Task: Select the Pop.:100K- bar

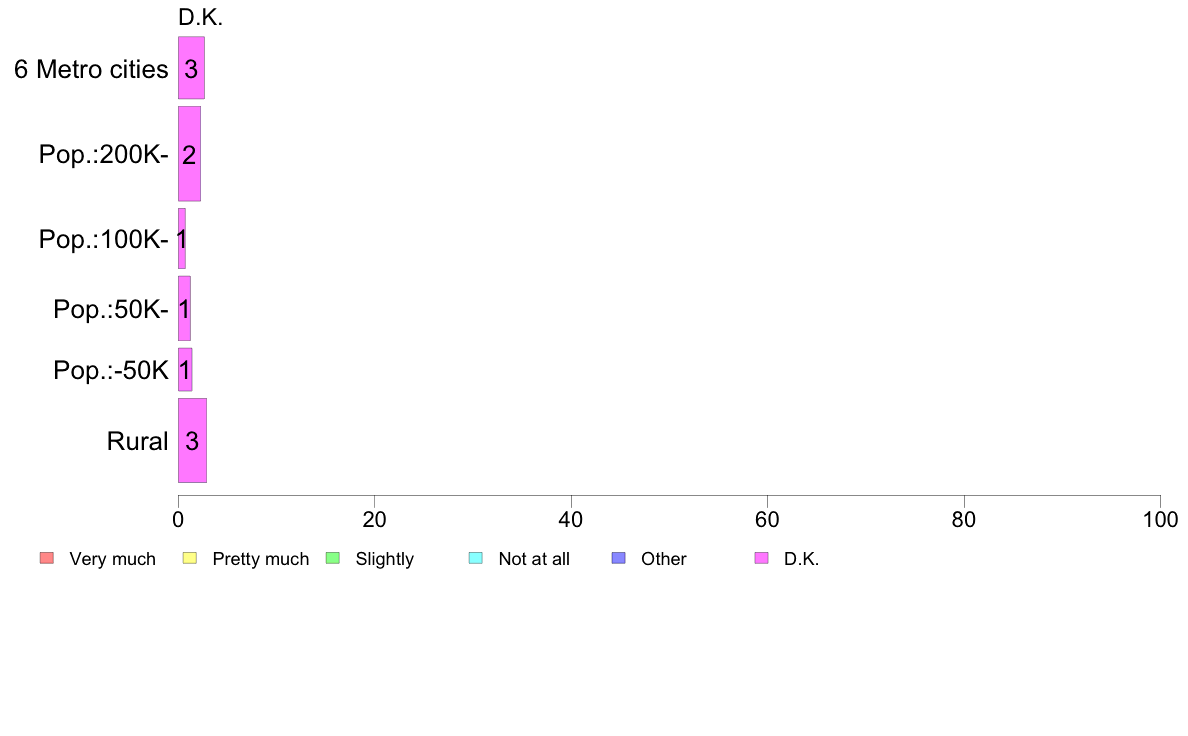Action: [182, 239]
